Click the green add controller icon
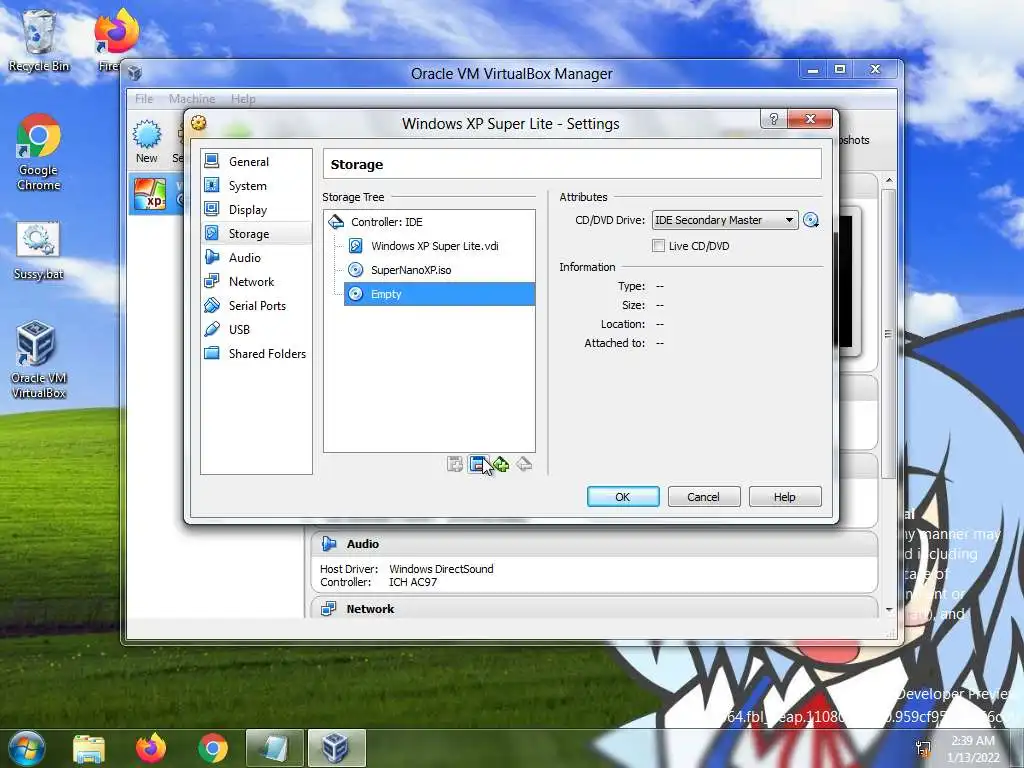The width and height of the screenshot is (1024, 768). click(501, 464)
